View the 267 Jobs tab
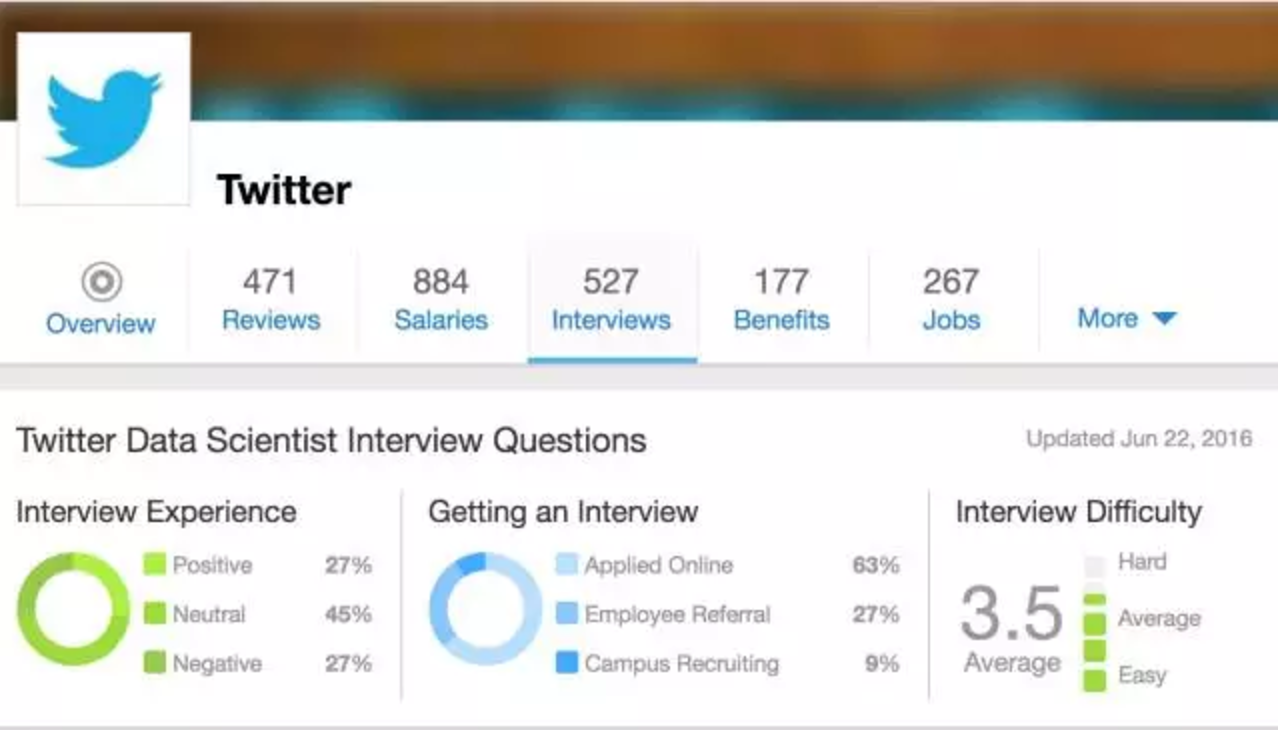The height and width of the screenshot is (730, 1282). pos(951,300)
